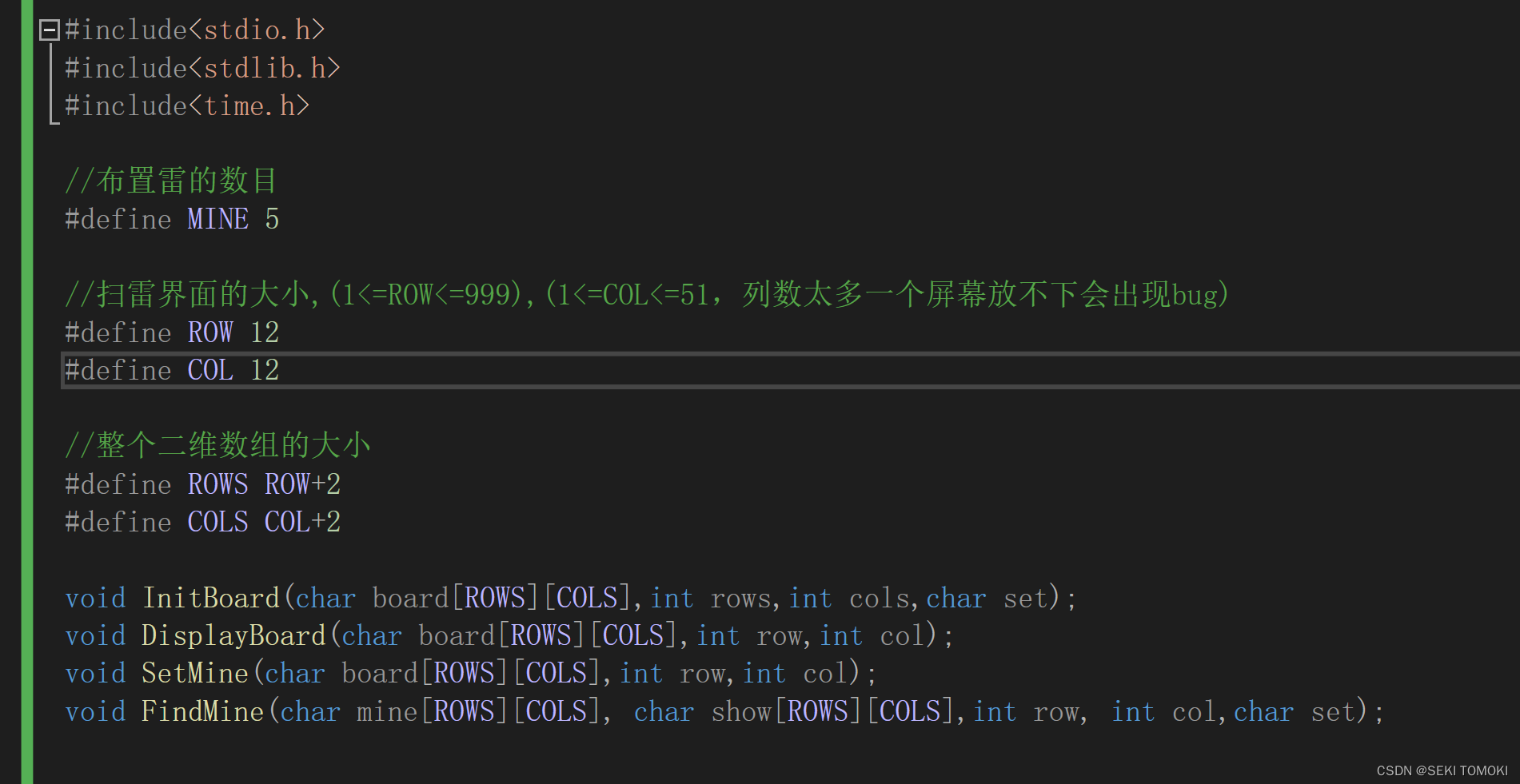Click the value 5 after MINE
1520x784 pixels.
(272, 219)
